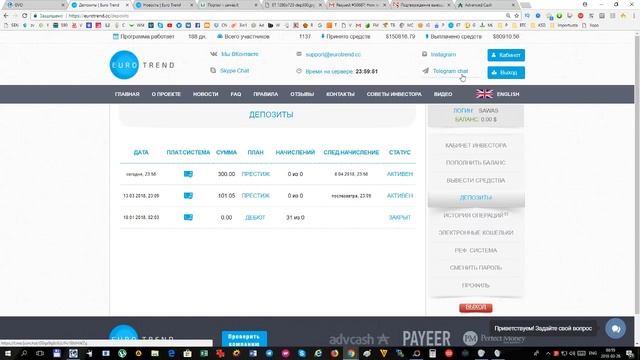Click the ДАТА column header
The height and width of the screenshot is (360, 640).
tap(141, 152)
